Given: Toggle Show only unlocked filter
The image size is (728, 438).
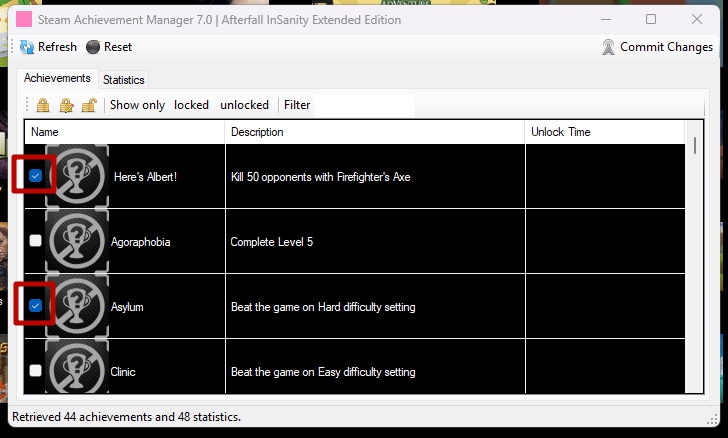Looking at the screenshot, I should (244, 105).
